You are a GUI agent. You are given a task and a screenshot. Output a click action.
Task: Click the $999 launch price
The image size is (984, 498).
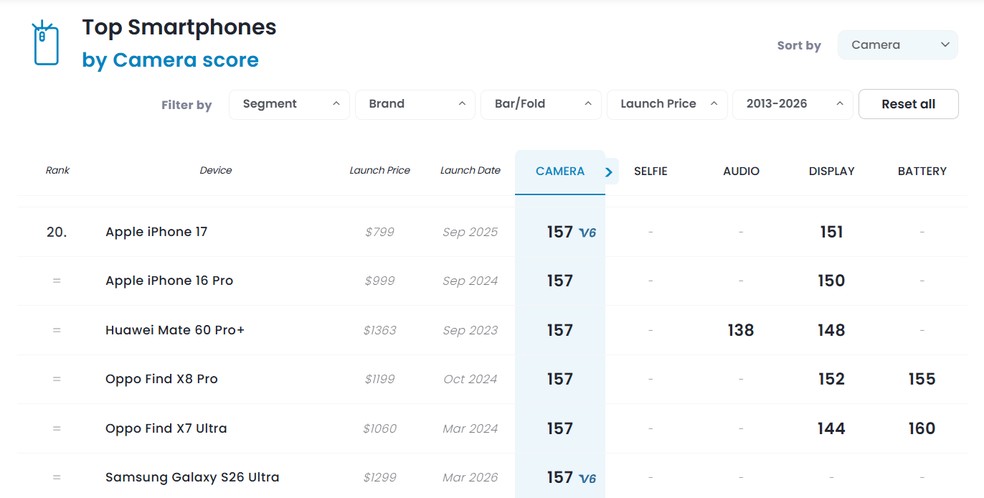pyautogui.click(x=380, y=281)
